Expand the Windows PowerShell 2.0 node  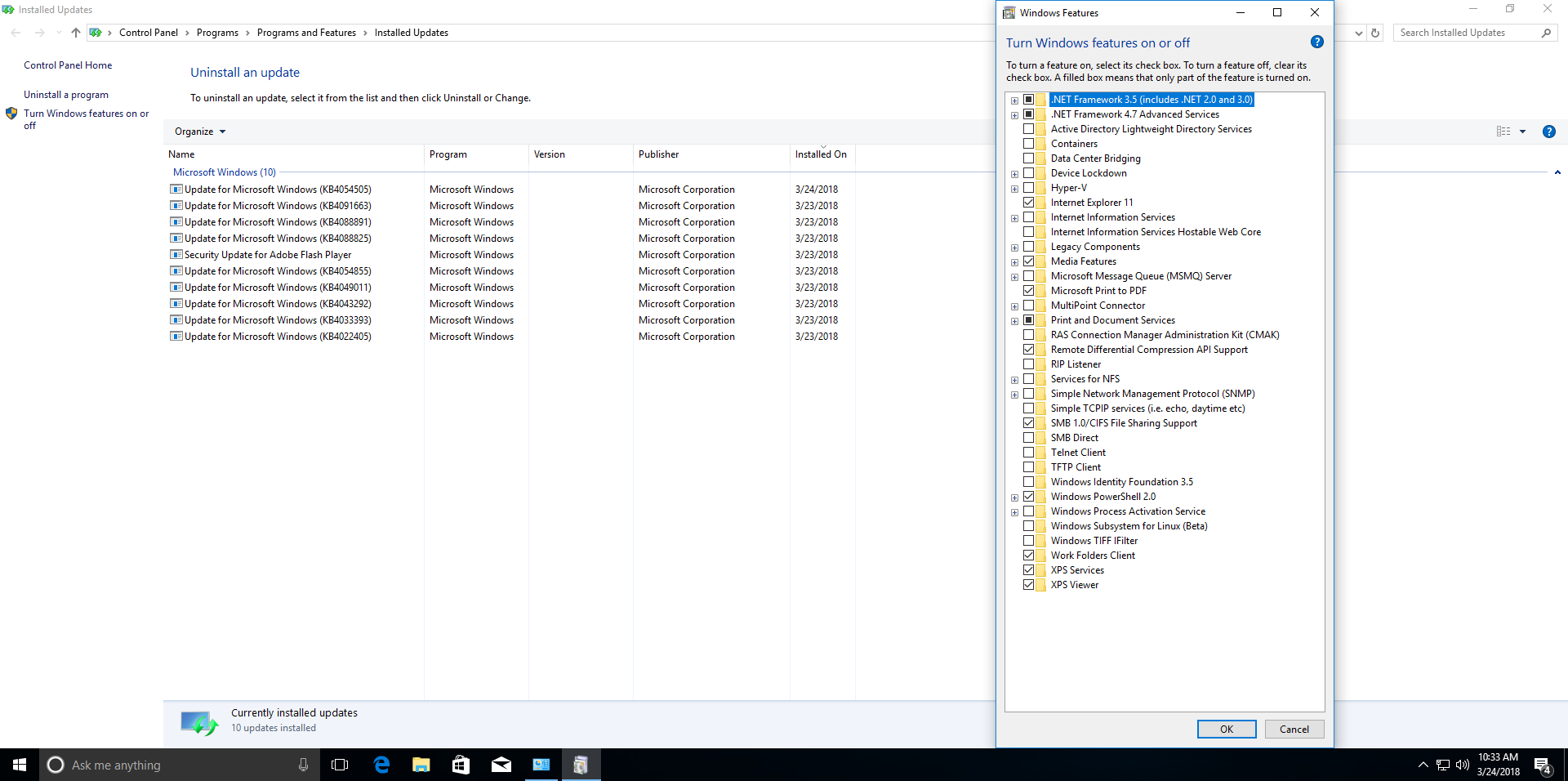pyautogui.click(x=1014, y=498)
